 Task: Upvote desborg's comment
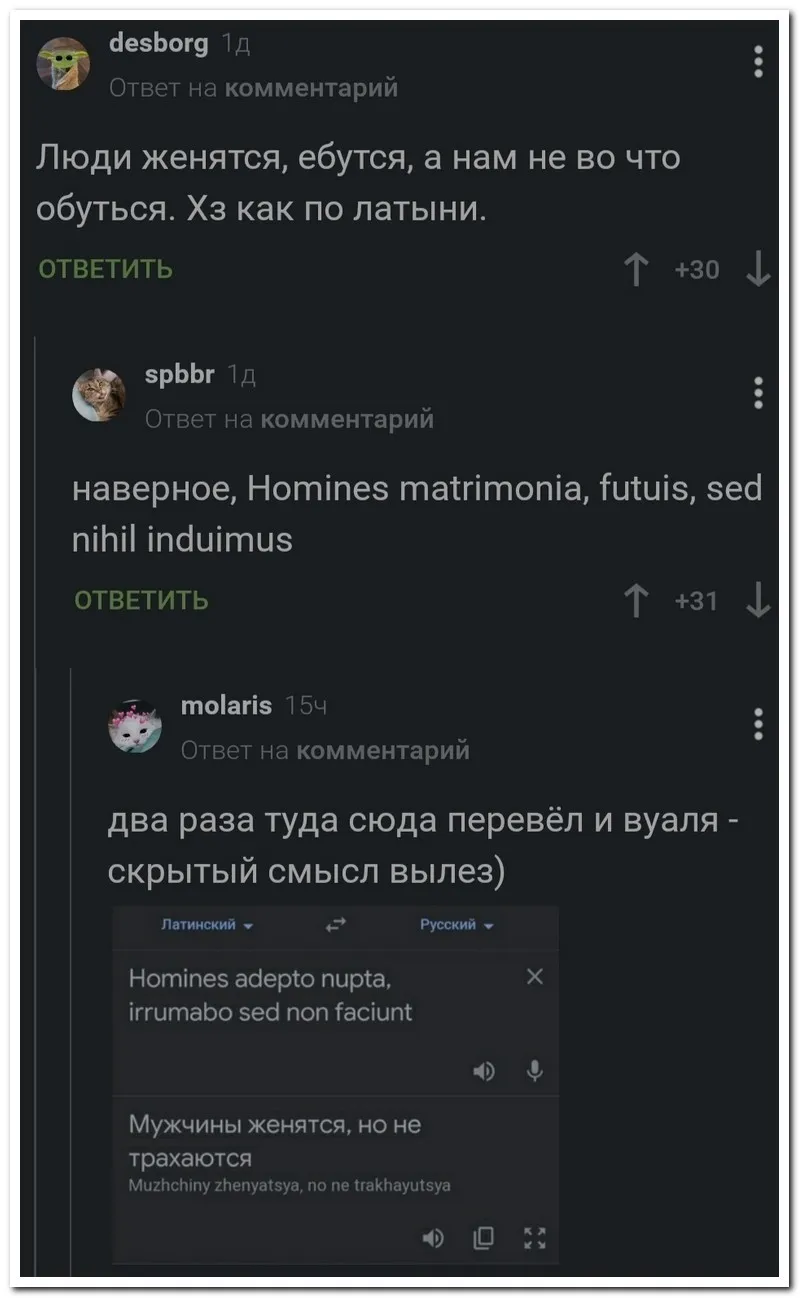(636, 269)
